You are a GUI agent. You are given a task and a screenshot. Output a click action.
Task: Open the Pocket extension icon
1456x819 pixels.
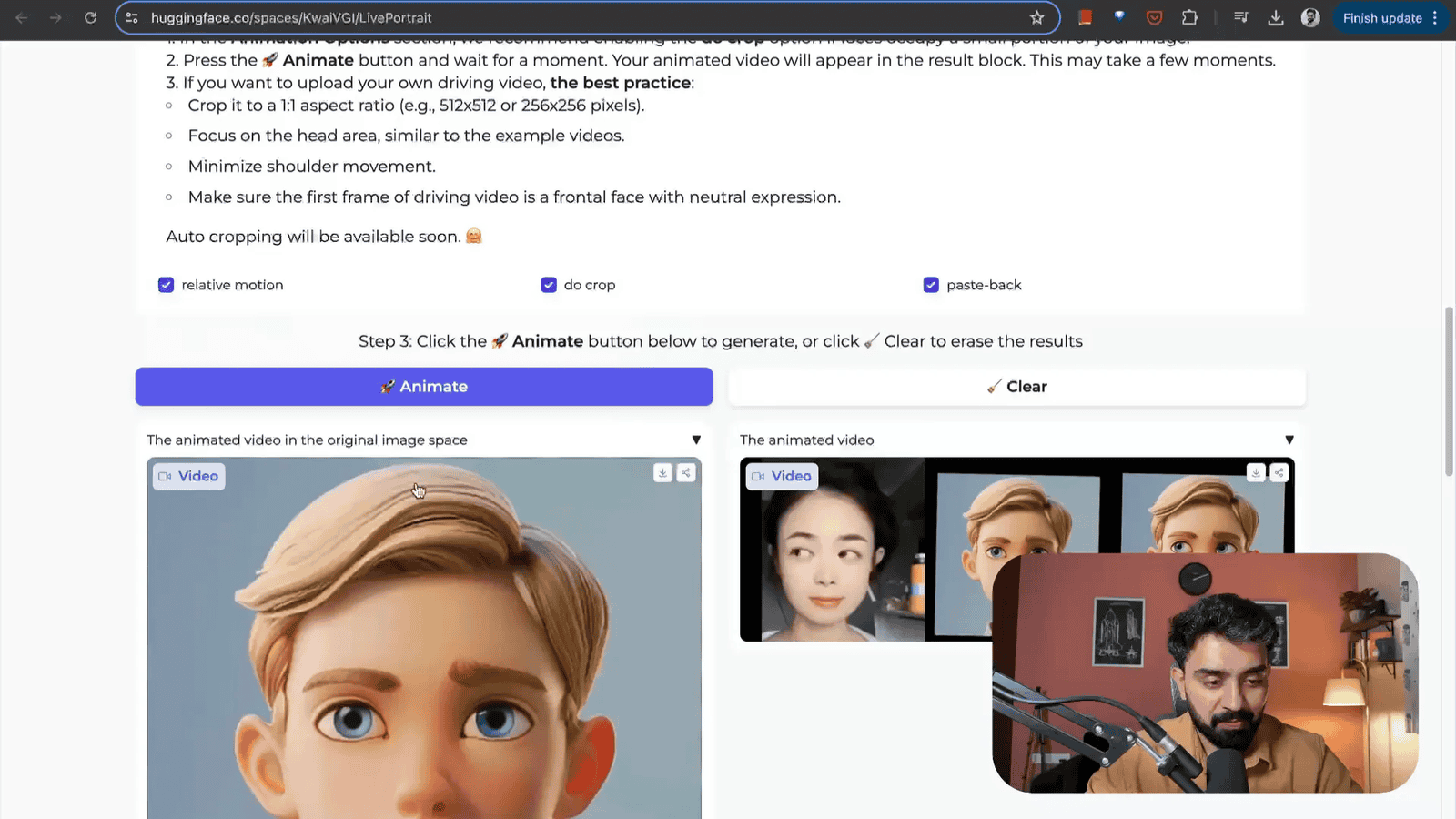tap(1154, 16)
